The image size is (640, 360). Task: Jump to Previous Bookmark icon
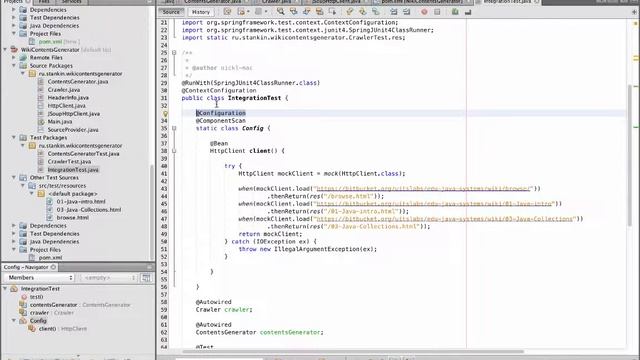(349, 12)
